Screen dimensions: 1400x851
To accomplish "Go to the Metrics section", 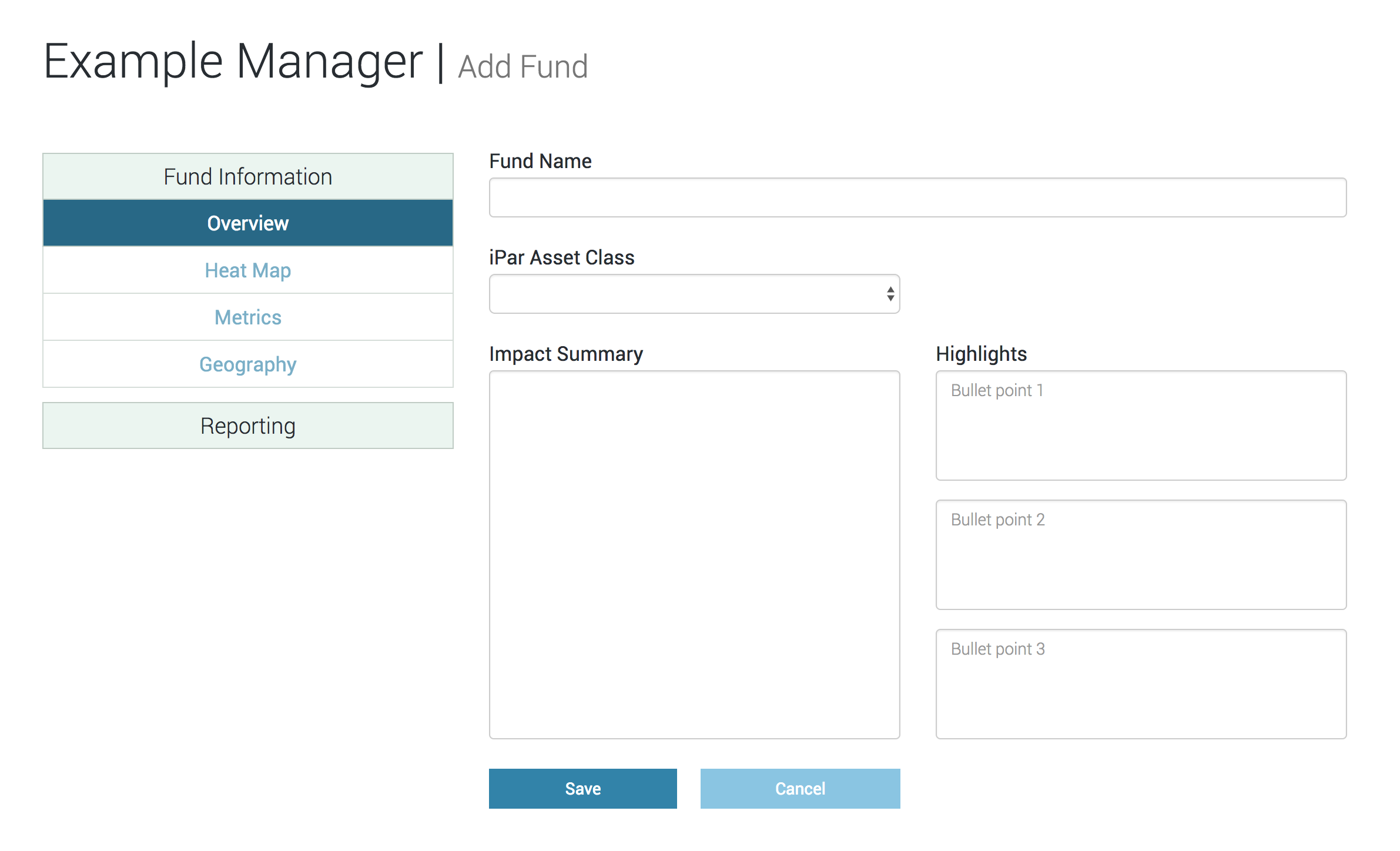I will pyautogui.click(x=247, y=317).
